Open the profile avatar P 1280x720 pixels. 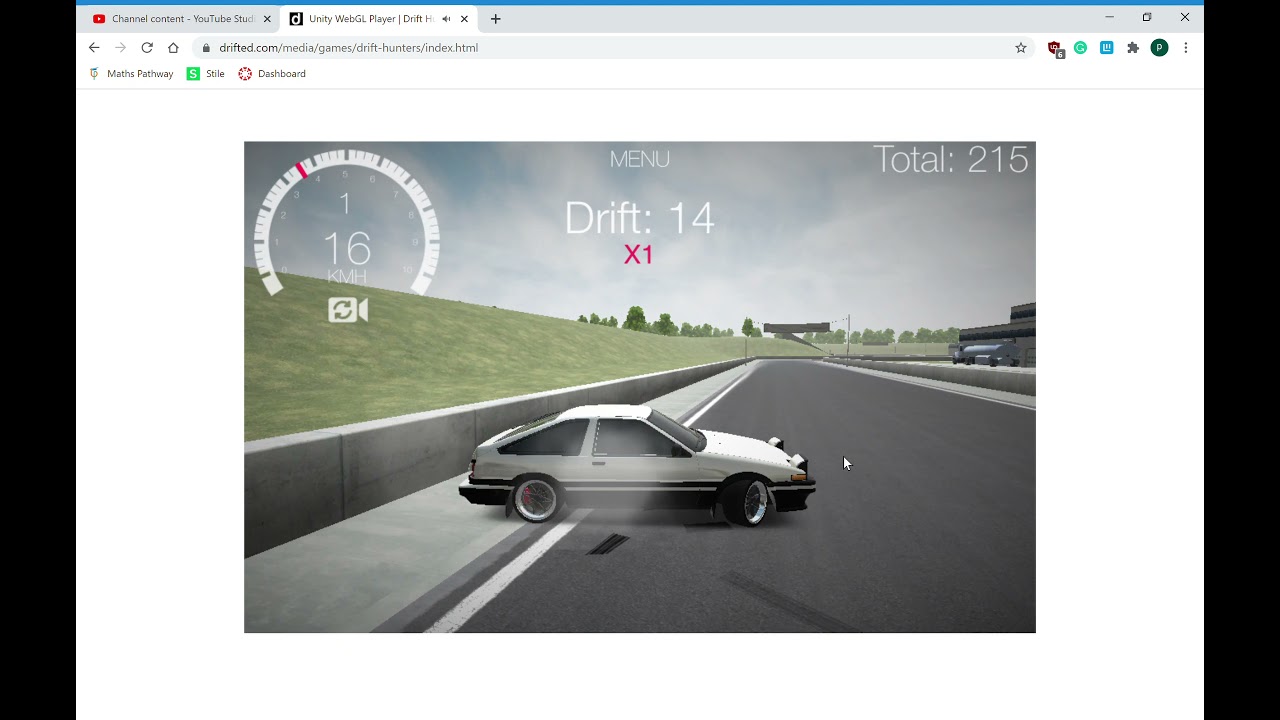1159,47
